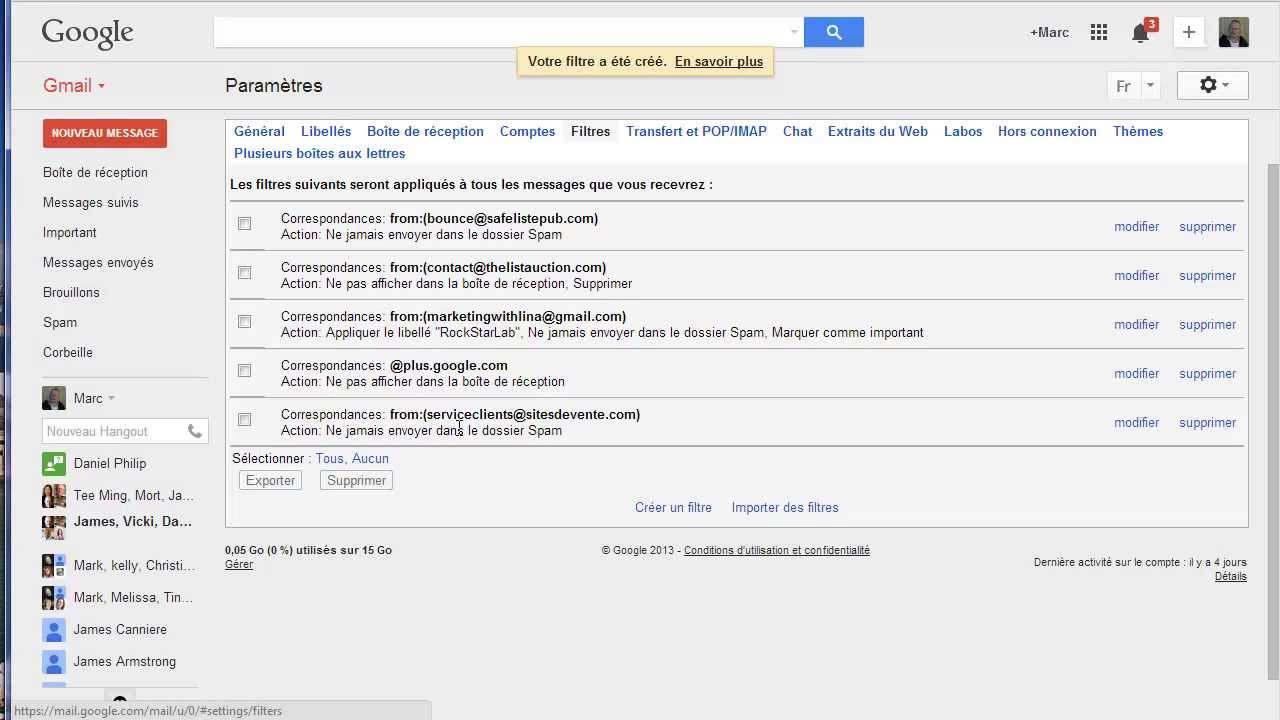Screen dimensions: 1280x720
Task: Check the marketingwithlina@gmail.com filter checkbox
Action: [x=244, y=321]
